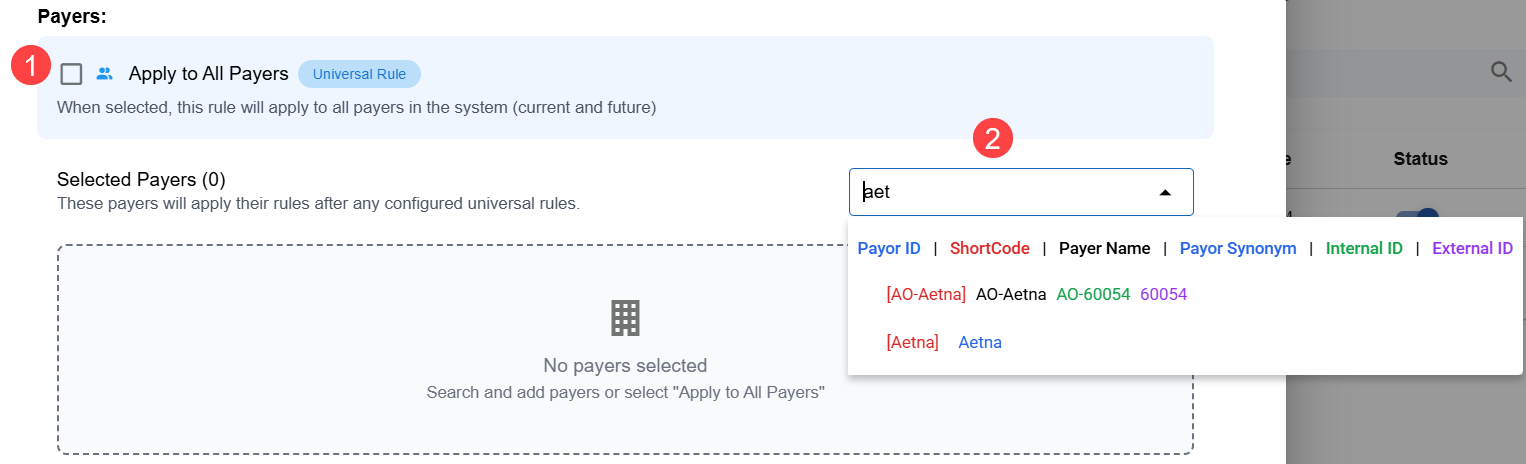The height and width of the screenshot is (464, 1526).
Task: Click the red ShortCode legend label
Action: (x=989, y=248)
